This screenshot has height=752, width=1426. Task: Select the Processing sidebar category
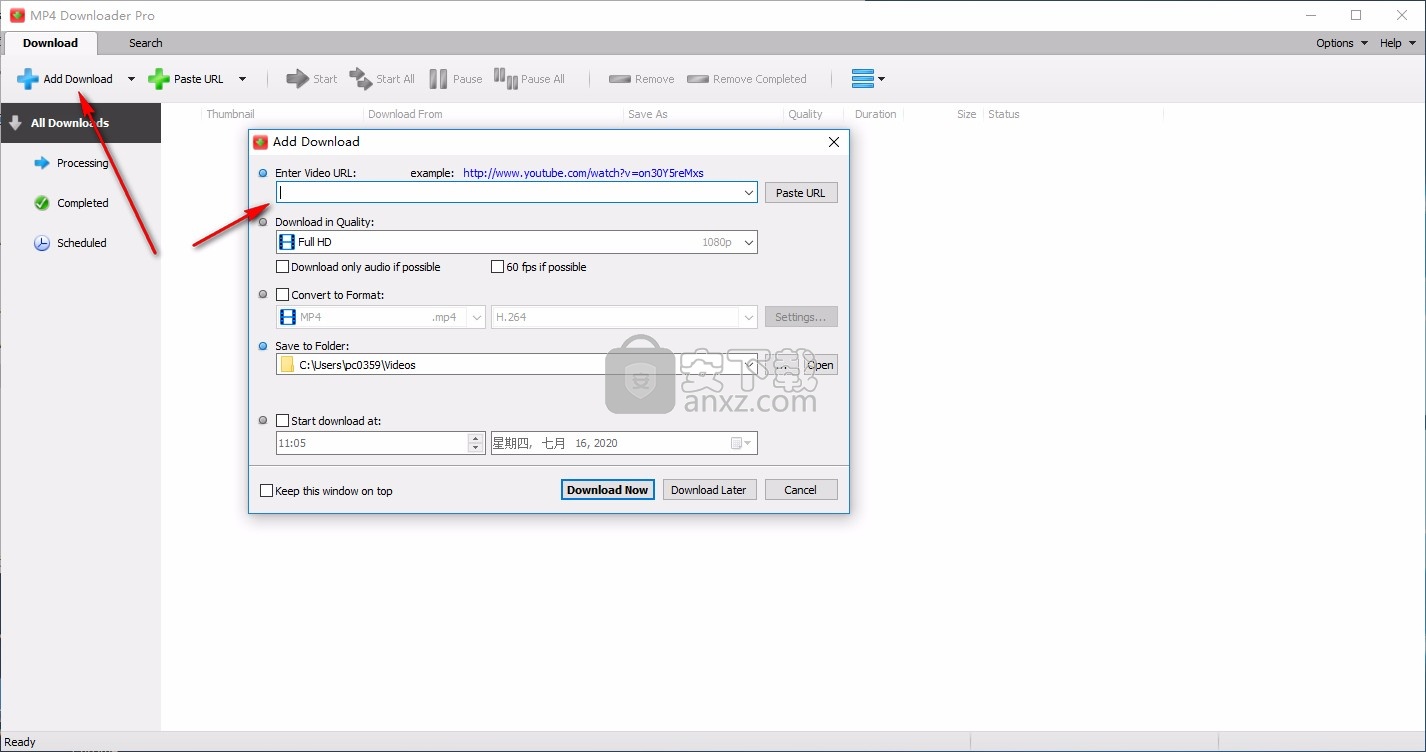coord(80,163)
